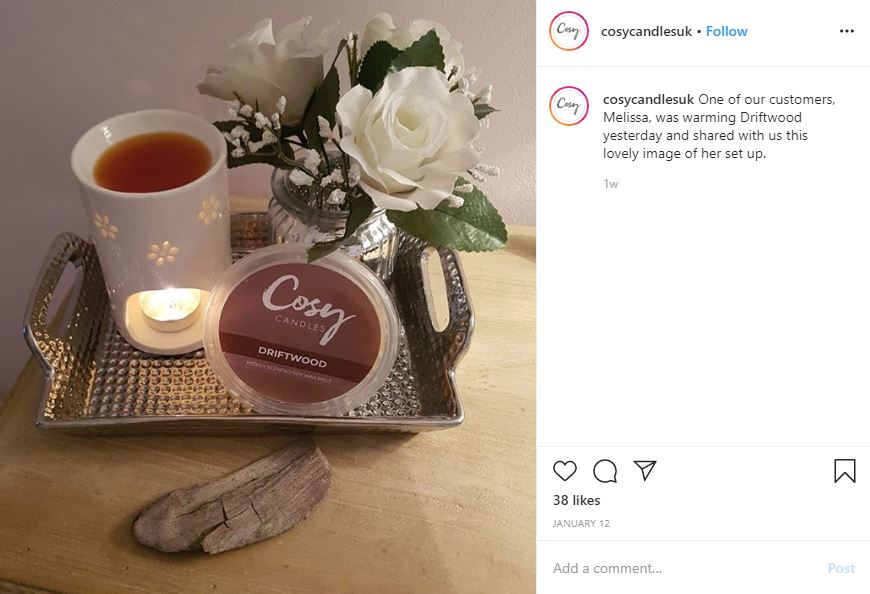
Task: Open cosycandlesuk username in header
Action: click(646, 32)
